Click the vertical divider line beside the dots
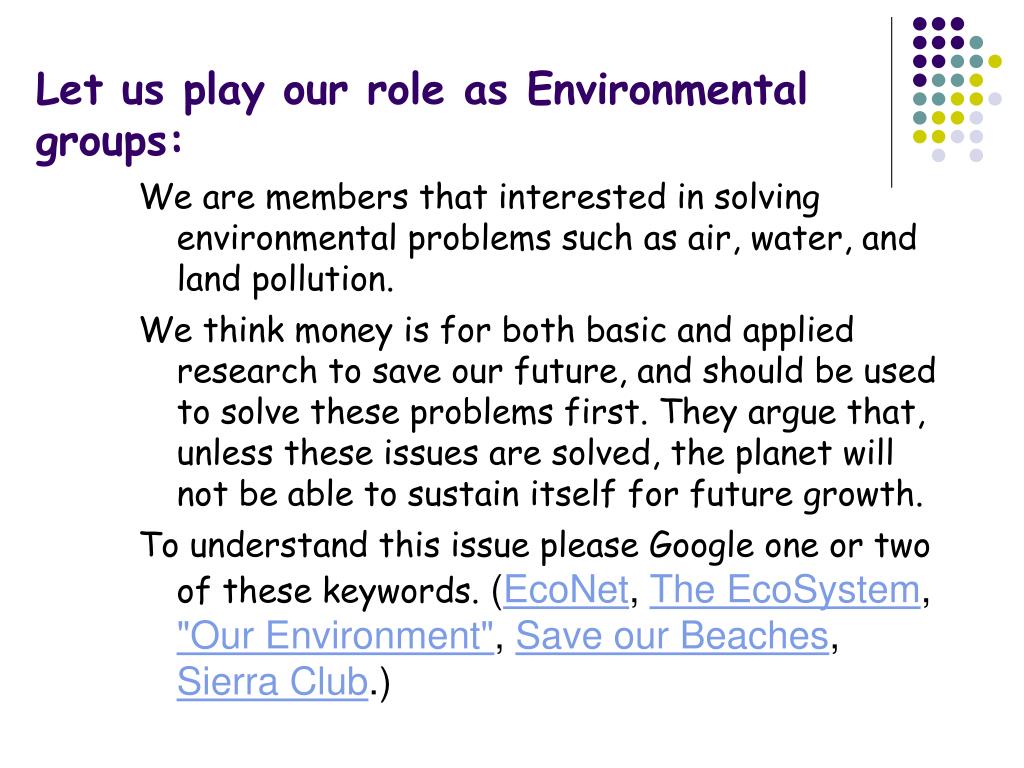This screenshot has width=1024, height=768. (x=891, y=103)
